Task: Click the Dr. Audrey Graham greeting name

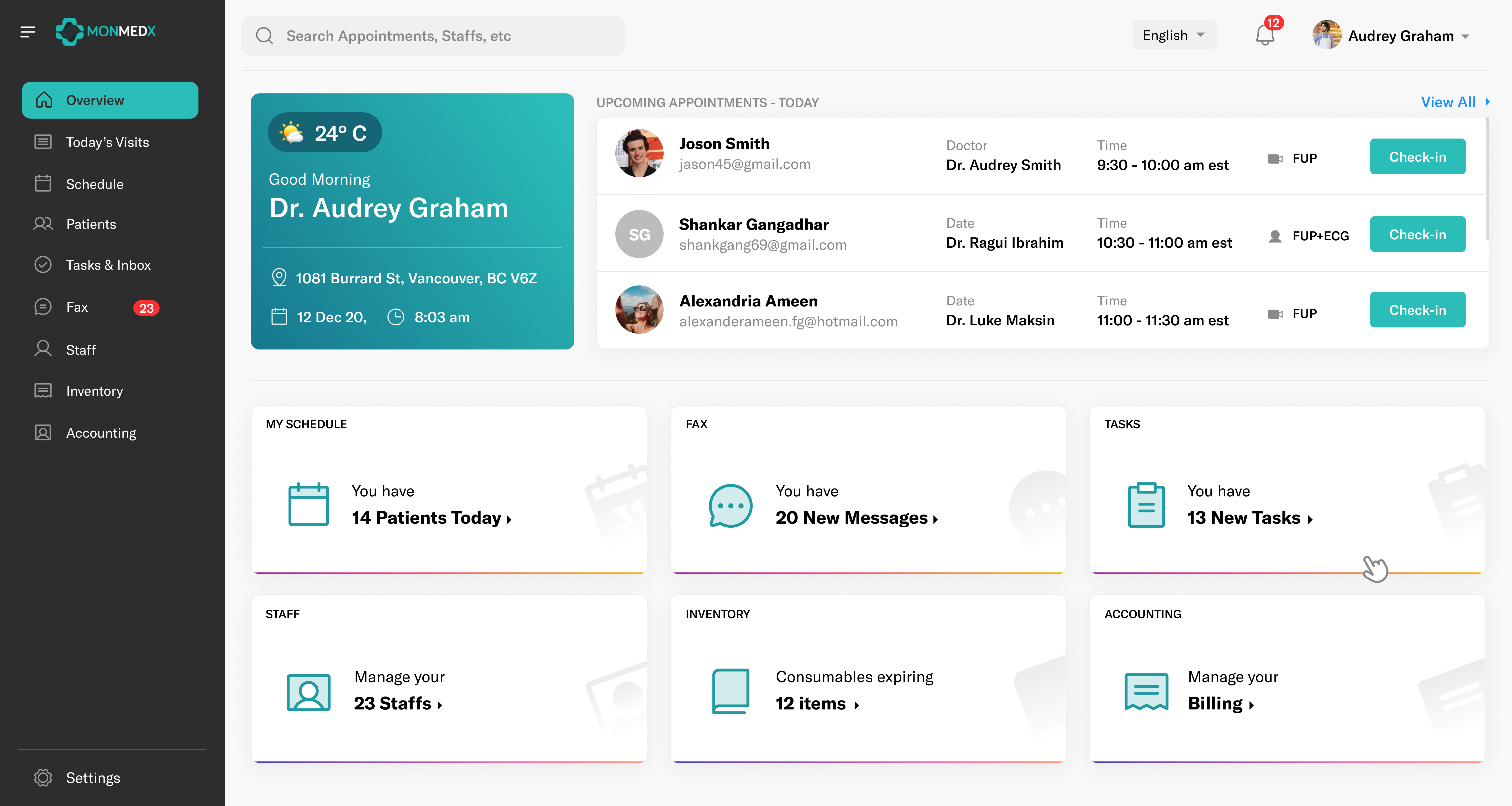Action: coord(388,208)
